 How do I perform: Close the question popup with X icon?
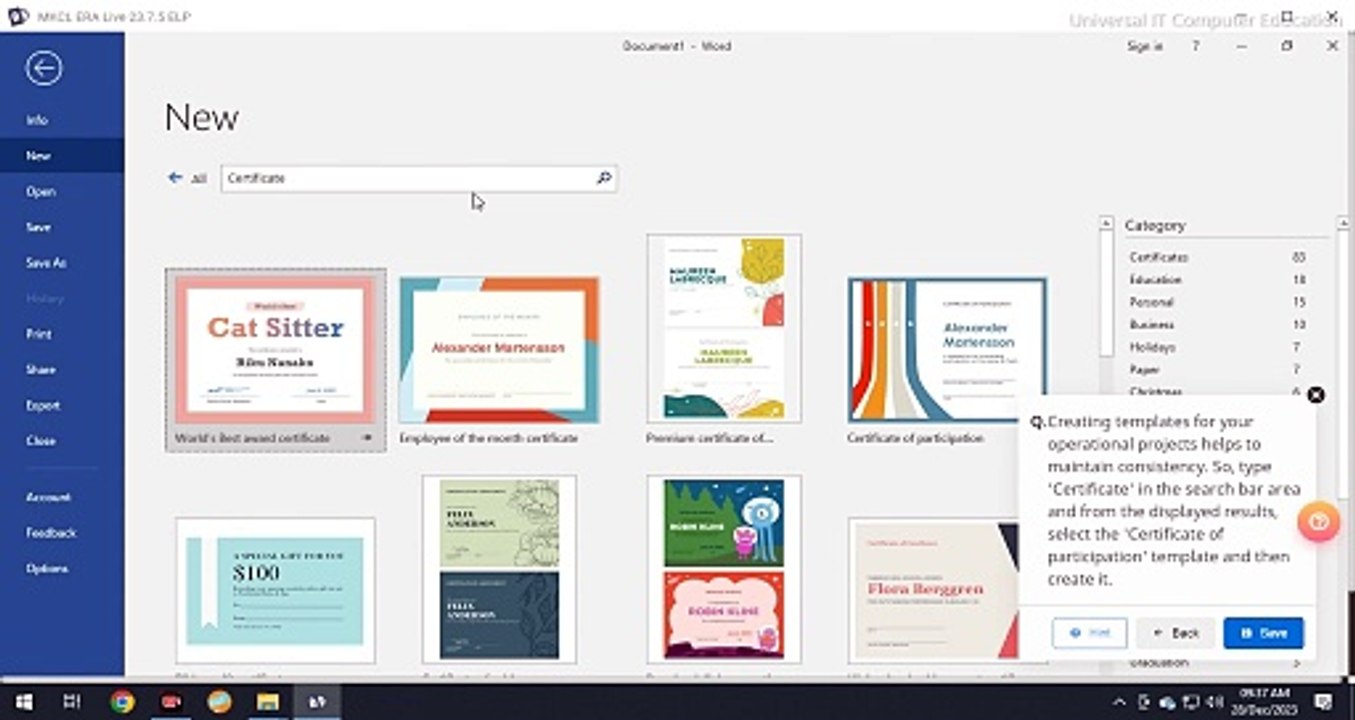(x=1316, y=395)
